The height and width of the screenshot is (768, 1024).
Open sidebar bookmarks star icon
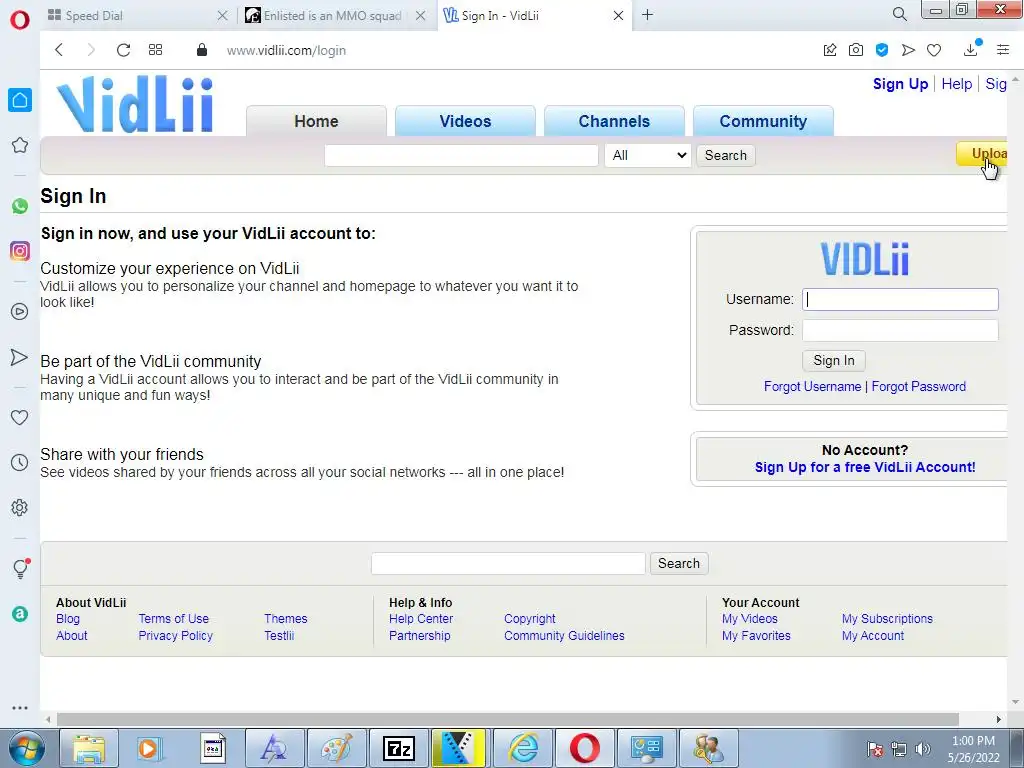pos(20,145)
